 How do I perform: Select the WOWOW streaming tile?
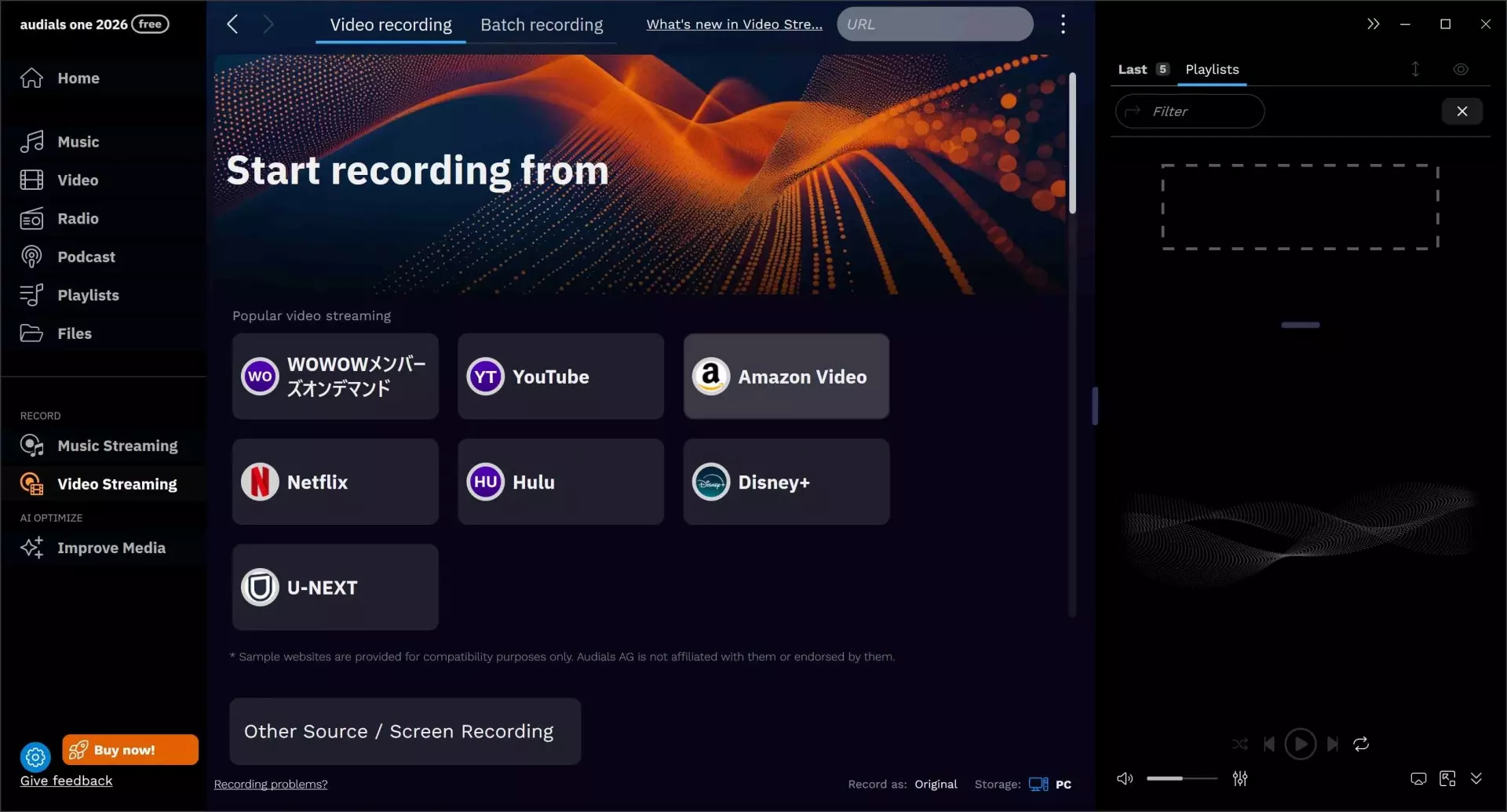(x=335, y=376)
